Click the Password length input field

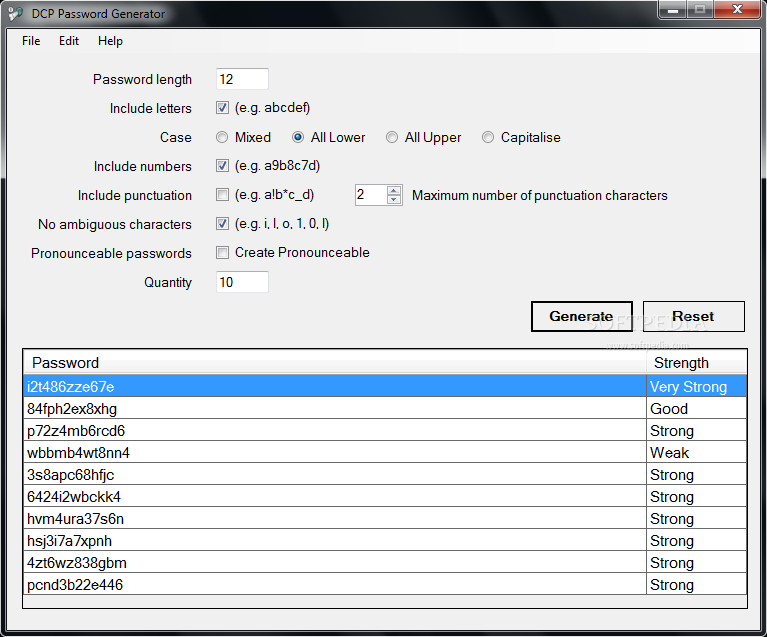click(x=242, y=79)
